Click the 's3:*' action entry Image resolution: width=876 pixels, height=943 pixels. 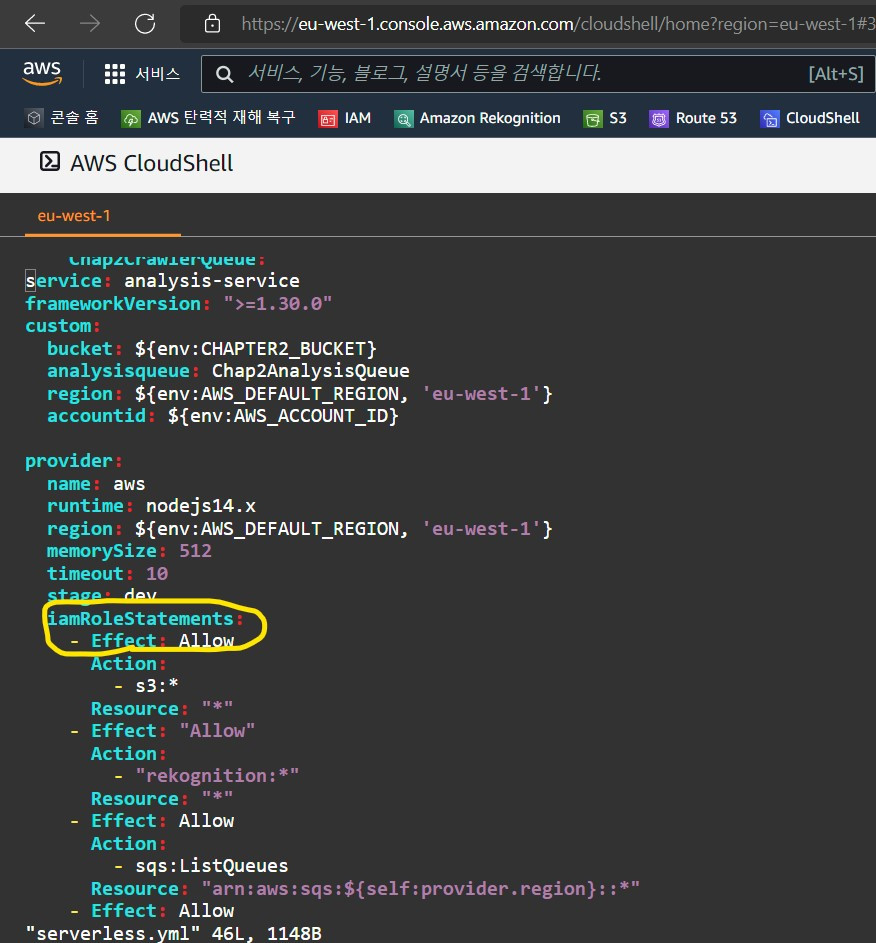pos(157,686)
